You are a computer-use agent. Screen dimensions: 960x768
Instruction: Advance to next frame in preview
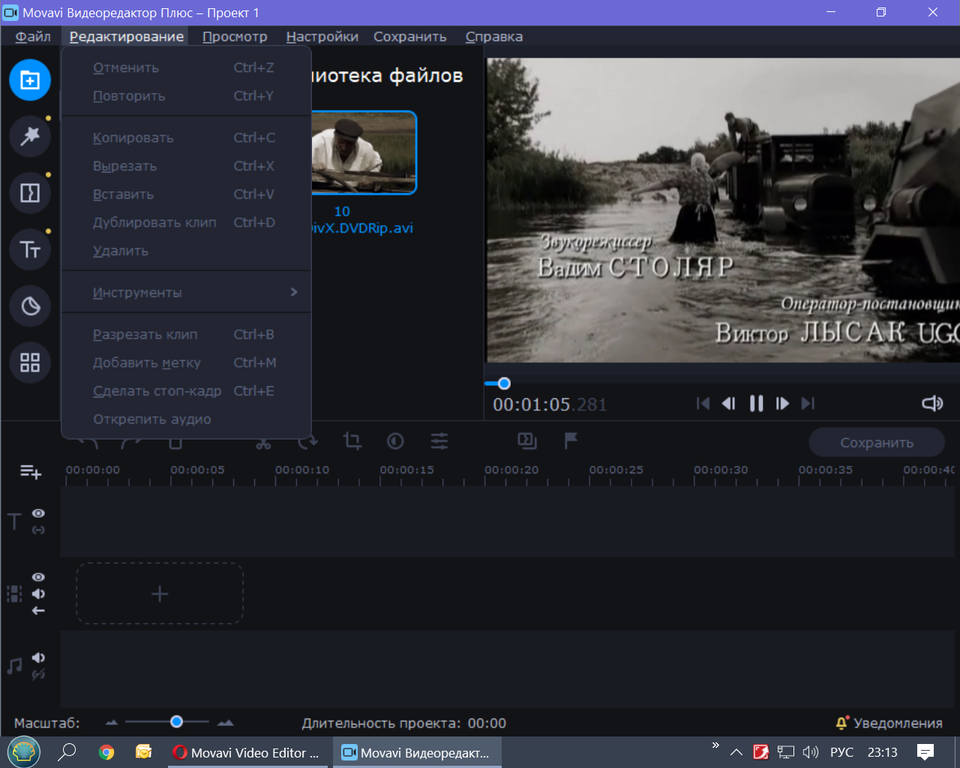coord(782,403)
